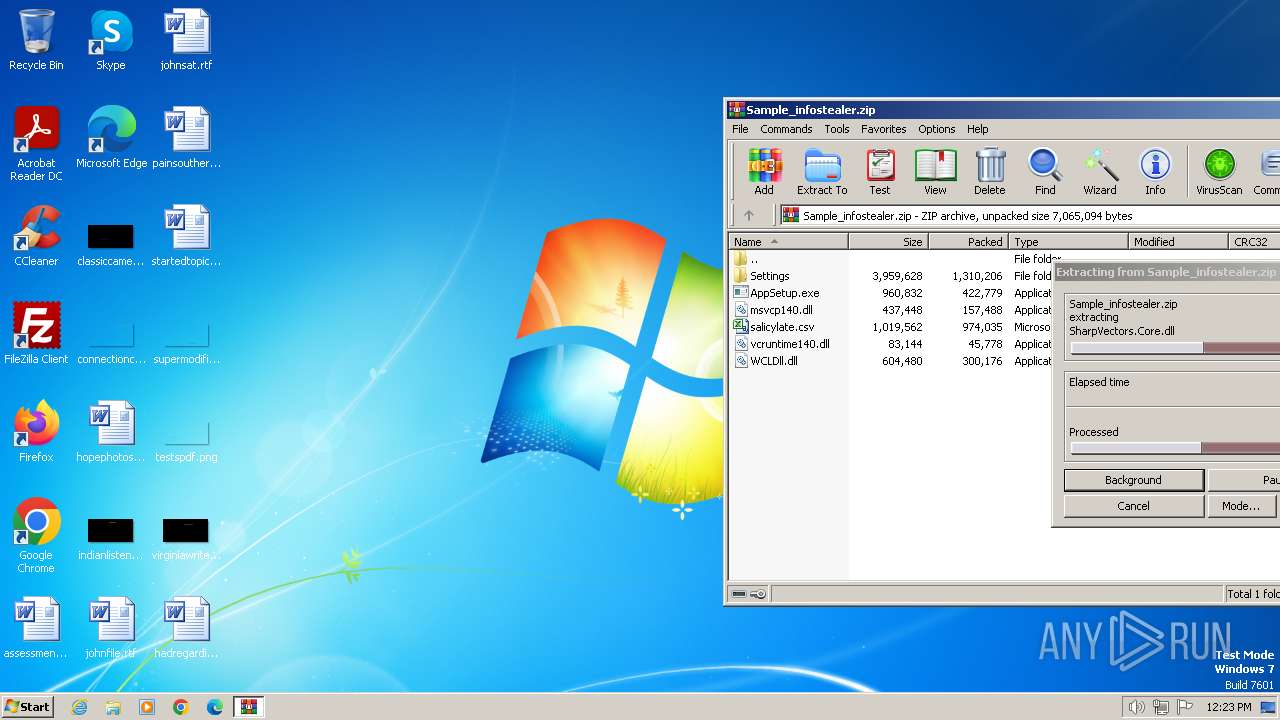Run the VirusScan tool
Image resolution: width=1280 pixels, height=720 pixels.
point(1219,171)
